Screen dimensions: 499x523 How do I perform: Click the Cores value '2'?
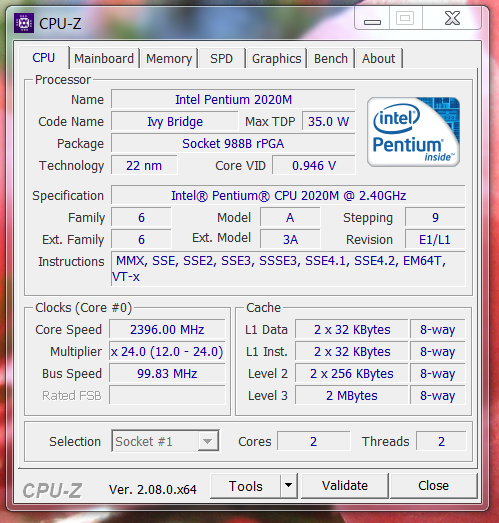314,441
